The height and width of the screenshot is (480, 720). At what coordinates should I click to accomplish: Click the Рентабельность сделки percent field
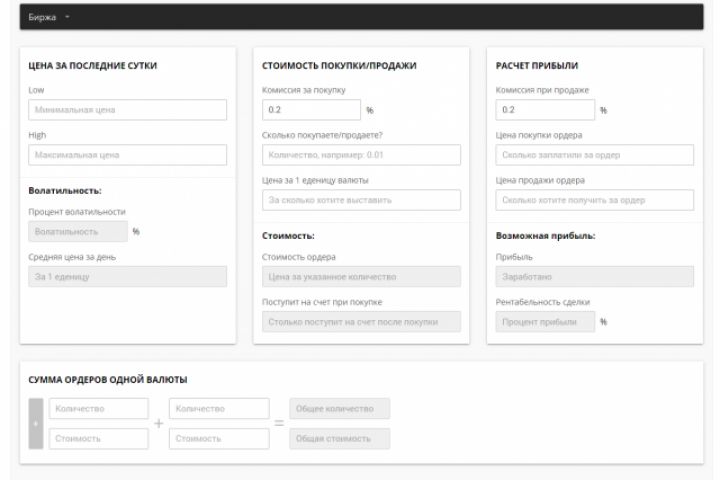coord(545,322)
